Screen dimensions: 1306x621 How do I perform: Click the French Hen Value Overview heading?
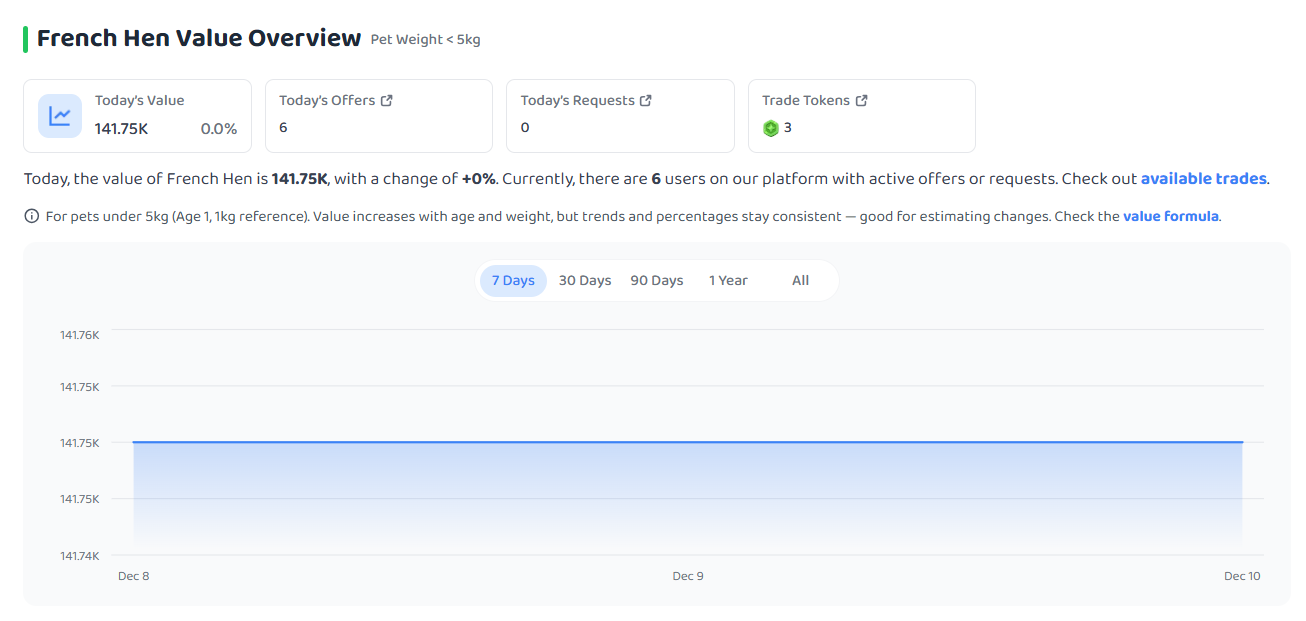(x=199, y=39)
